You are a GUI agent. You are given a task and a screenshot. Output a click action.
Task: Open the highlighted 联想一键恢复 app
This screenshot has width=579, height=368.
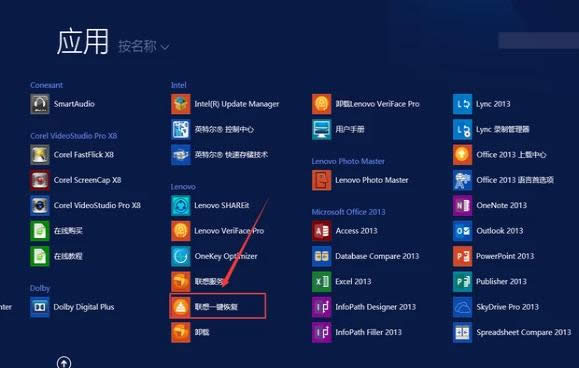[x=217, y=306]
